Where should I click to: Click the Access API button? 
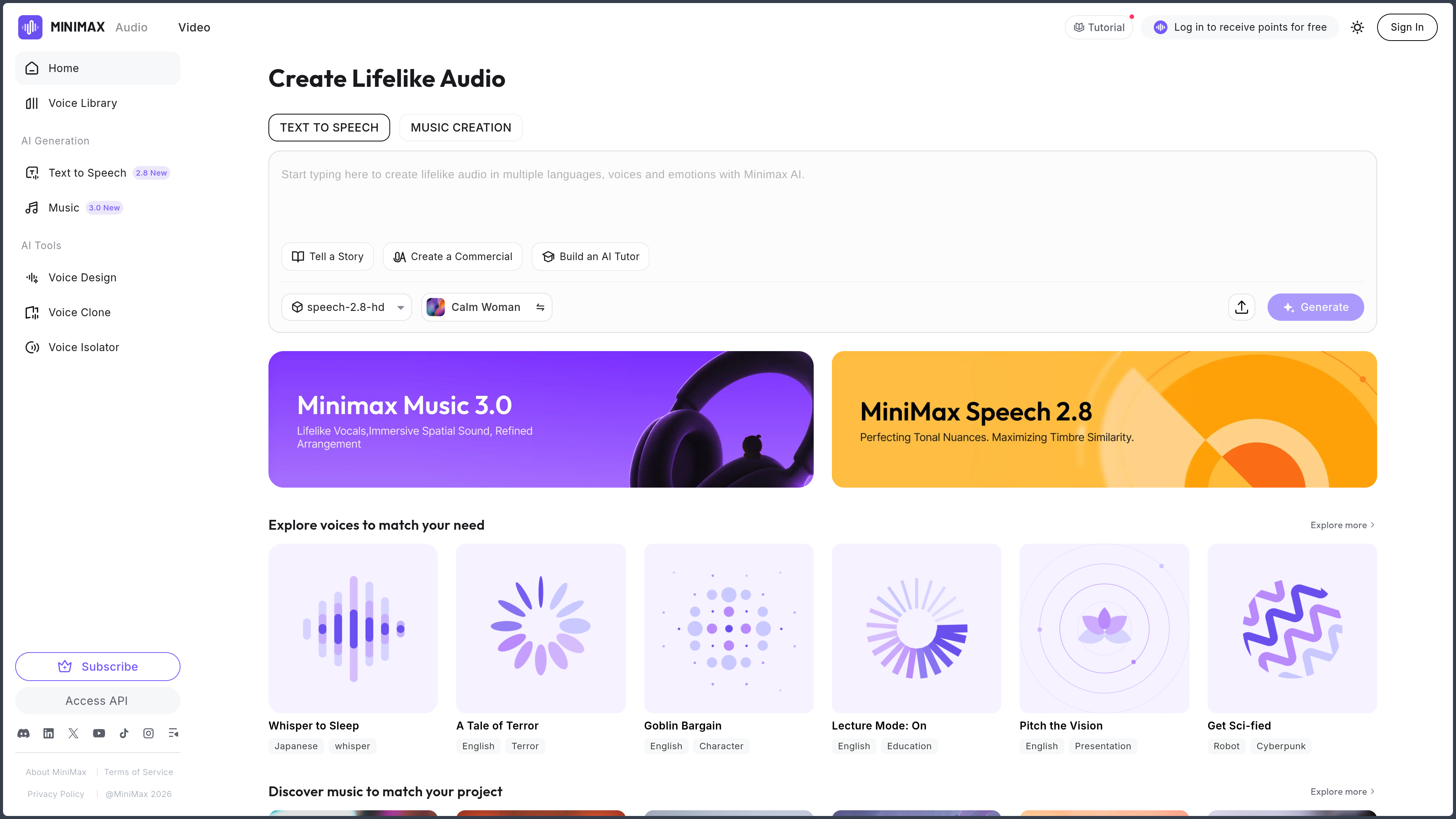(98, 701)
